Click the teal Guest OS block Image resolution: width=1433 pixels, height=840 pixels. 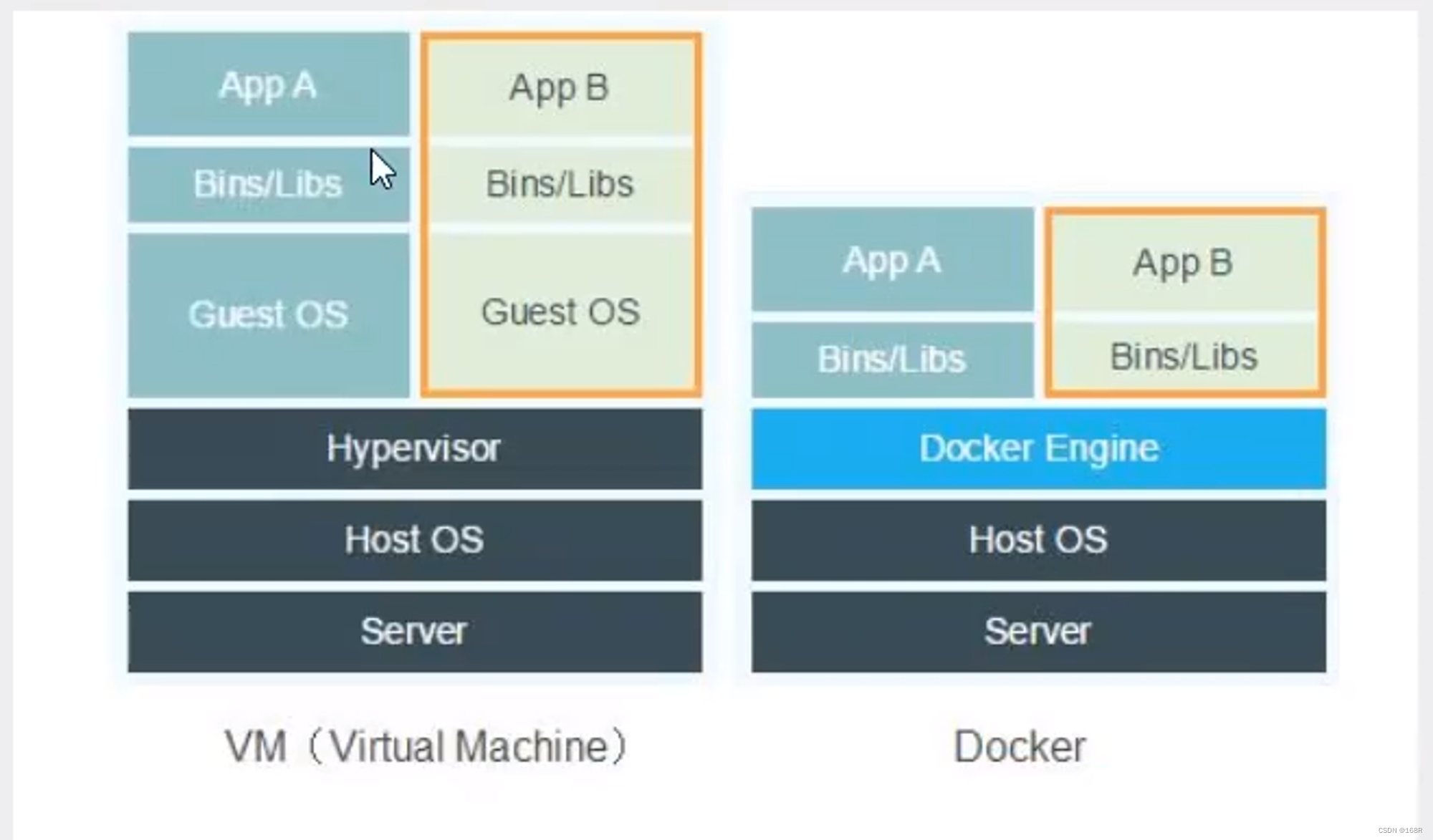[x=268, y=314]
